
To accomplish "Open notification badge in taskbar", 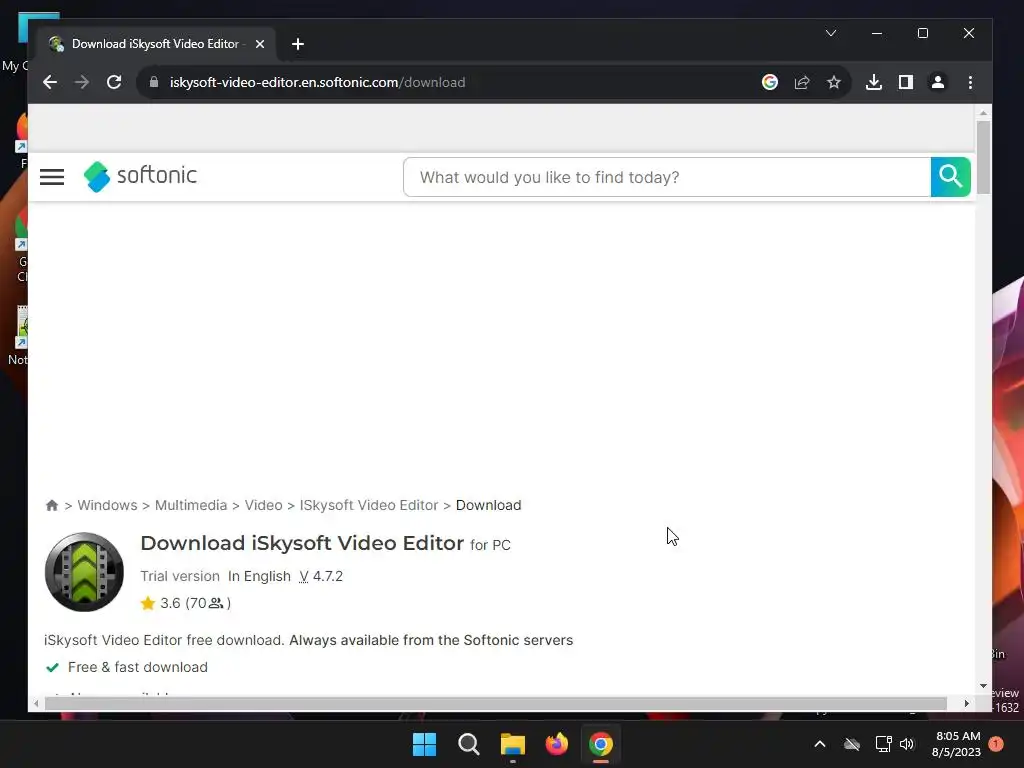I will (996, 743).
